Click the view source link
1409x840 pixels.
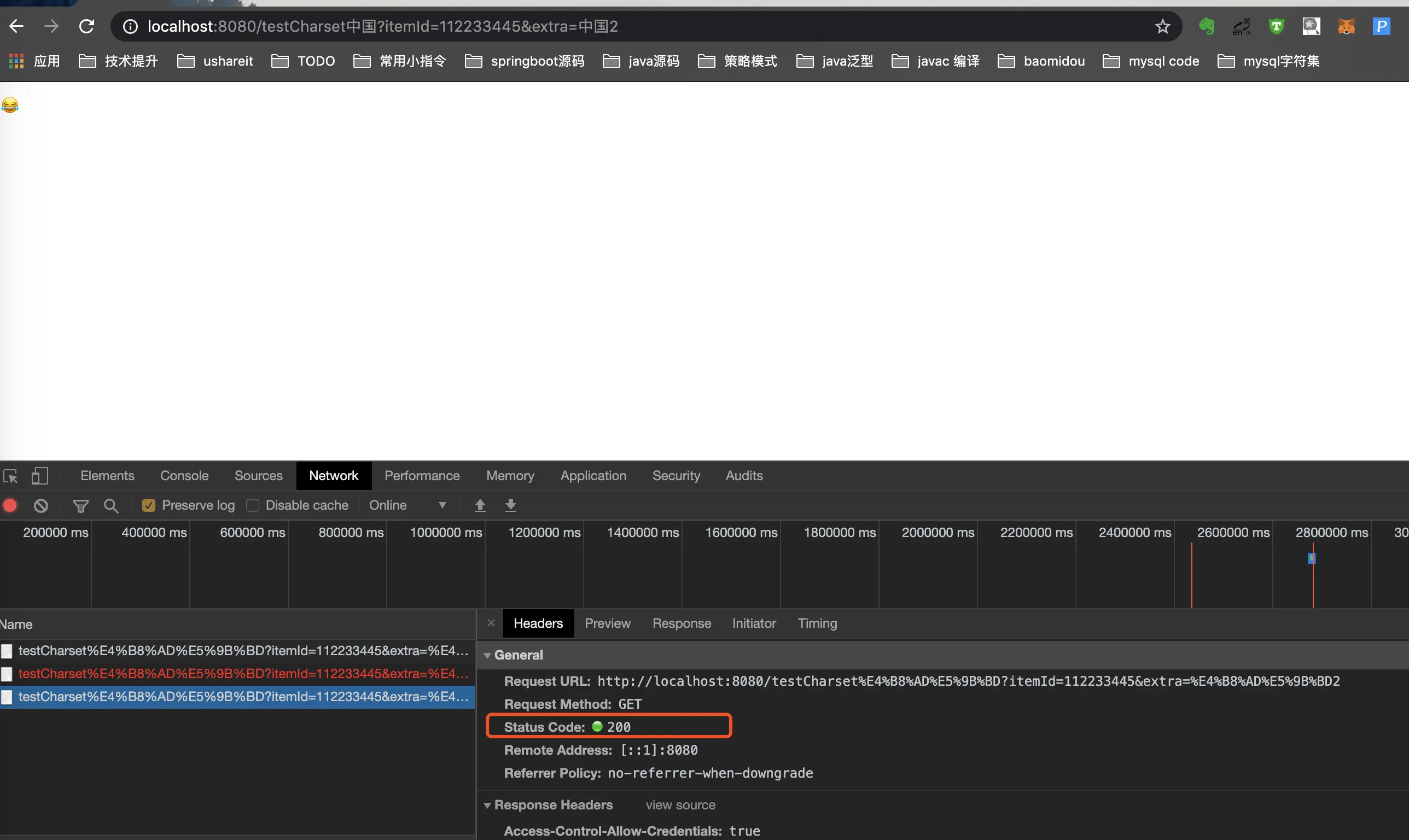tap(680, 805)
